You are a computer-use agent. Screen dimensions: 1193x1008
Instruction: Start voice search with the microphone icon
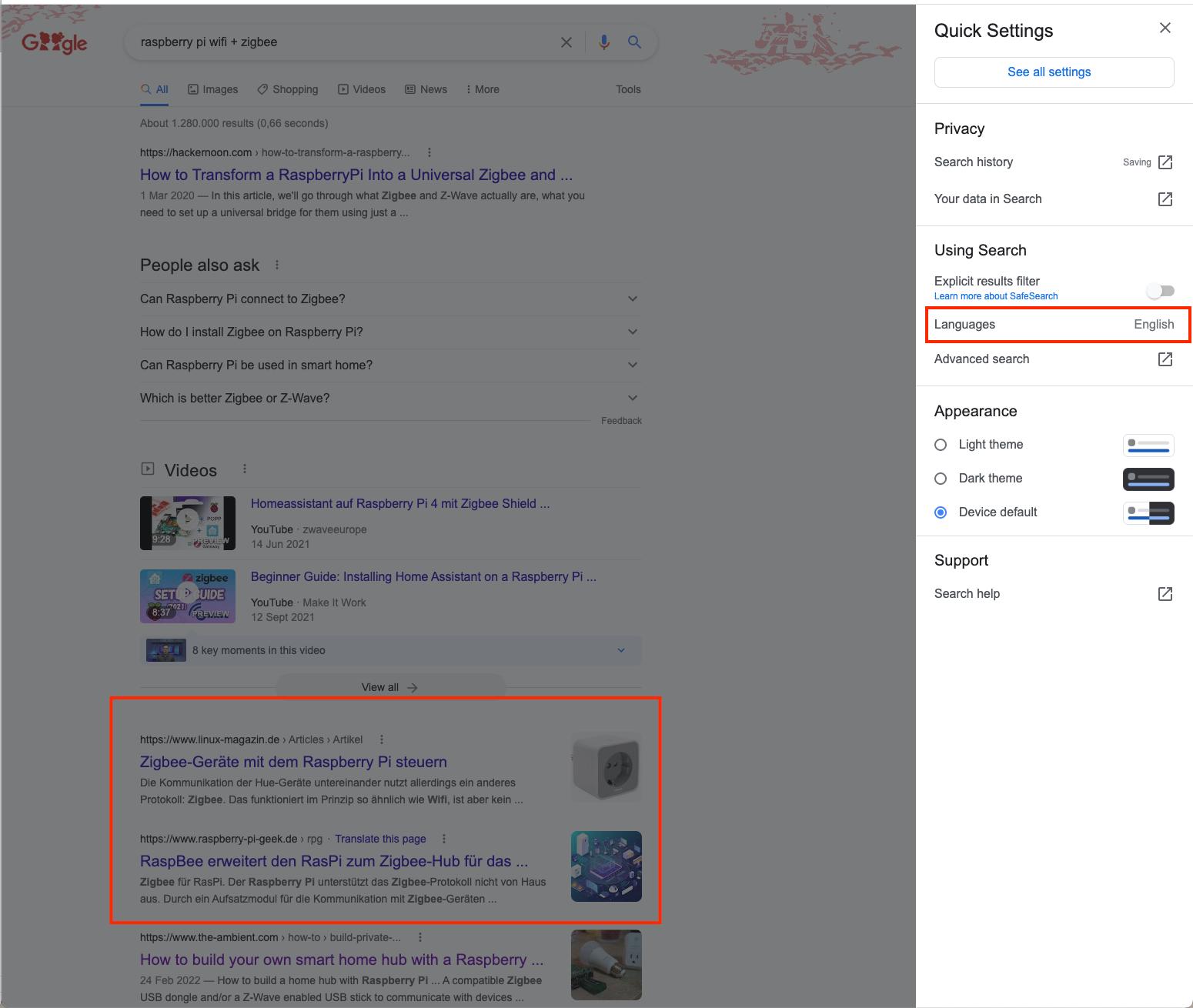tap(604, 42)
